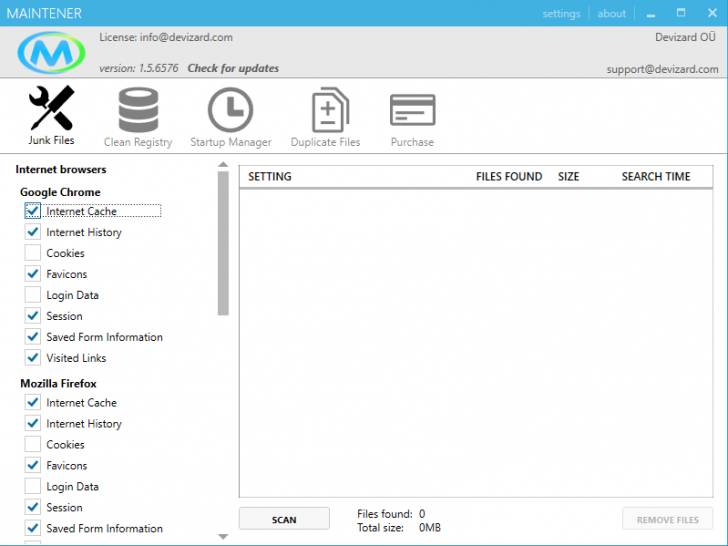Screen dimensions: 728x546
Task: Enable Google Chrome Cookies checkbox
Action: coord(32,253)
